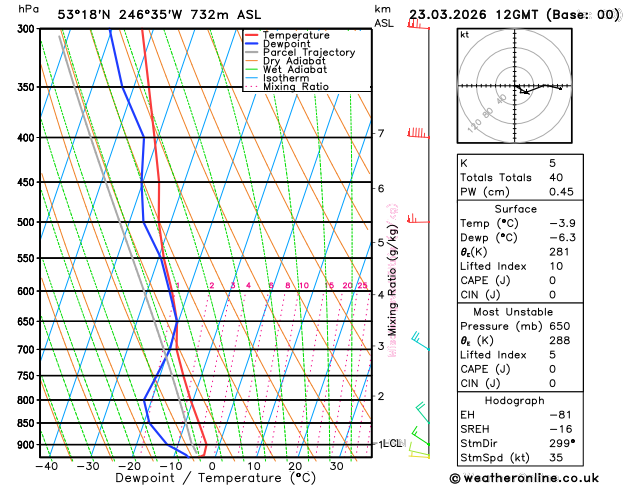Click the '-10' temperature axis label
Screen dimensions: 629x486
point(171,466)
